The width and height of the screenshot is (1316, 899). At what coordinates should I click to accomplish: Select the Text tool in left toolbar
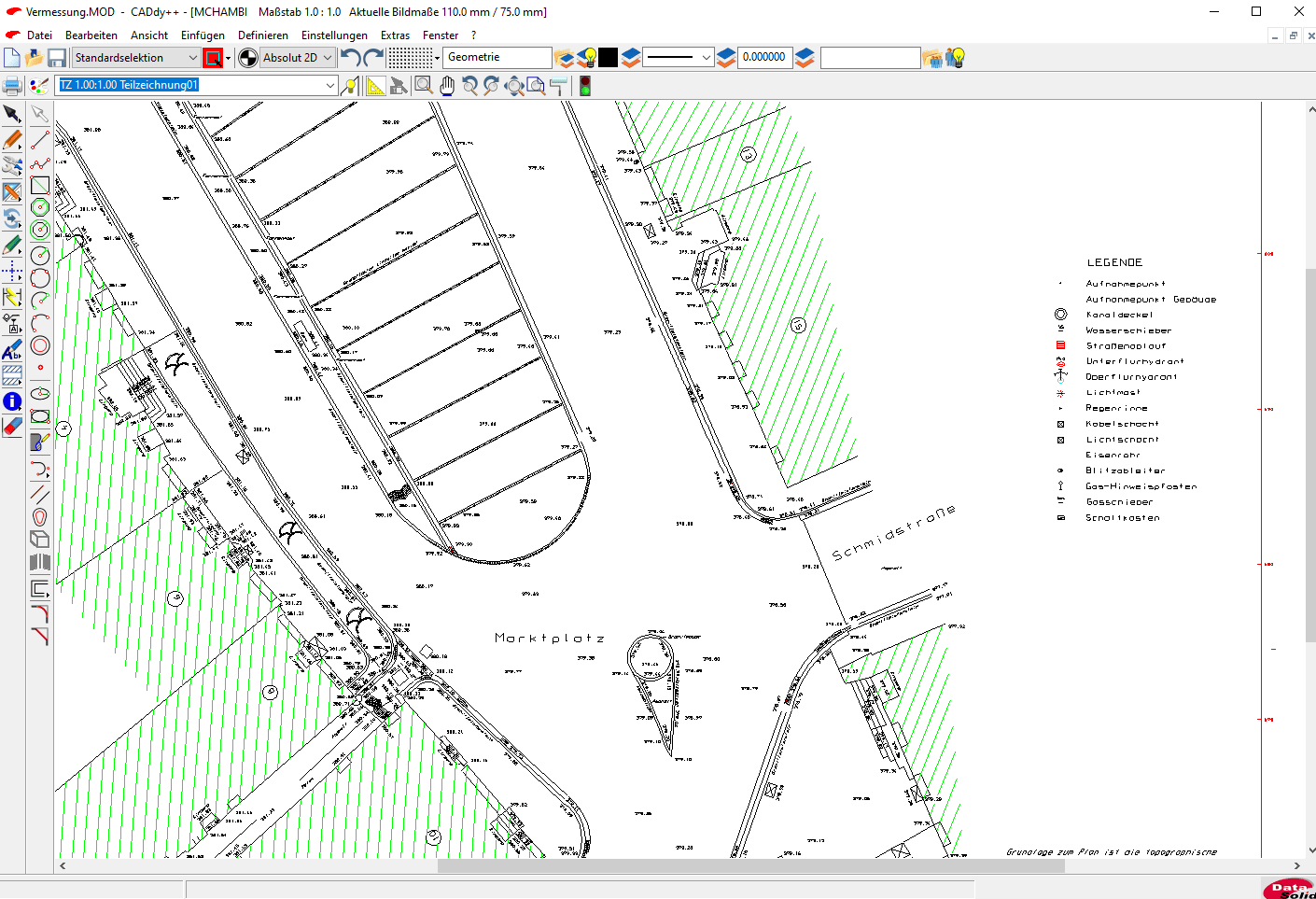point(12,351)
